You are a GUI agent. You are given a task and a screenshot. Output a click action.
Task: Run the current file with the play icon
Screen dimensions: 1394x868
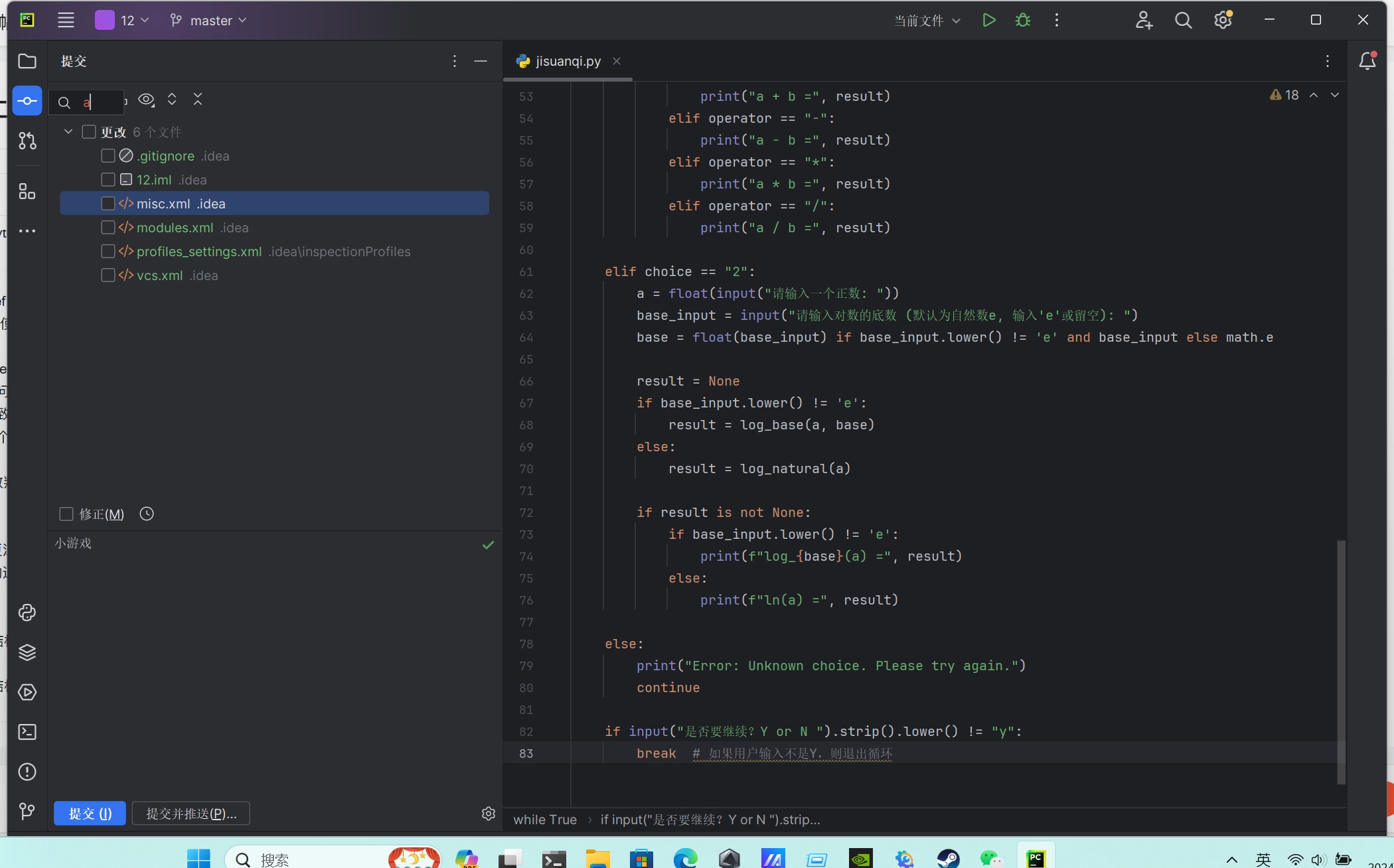click(x=989, y=21)
